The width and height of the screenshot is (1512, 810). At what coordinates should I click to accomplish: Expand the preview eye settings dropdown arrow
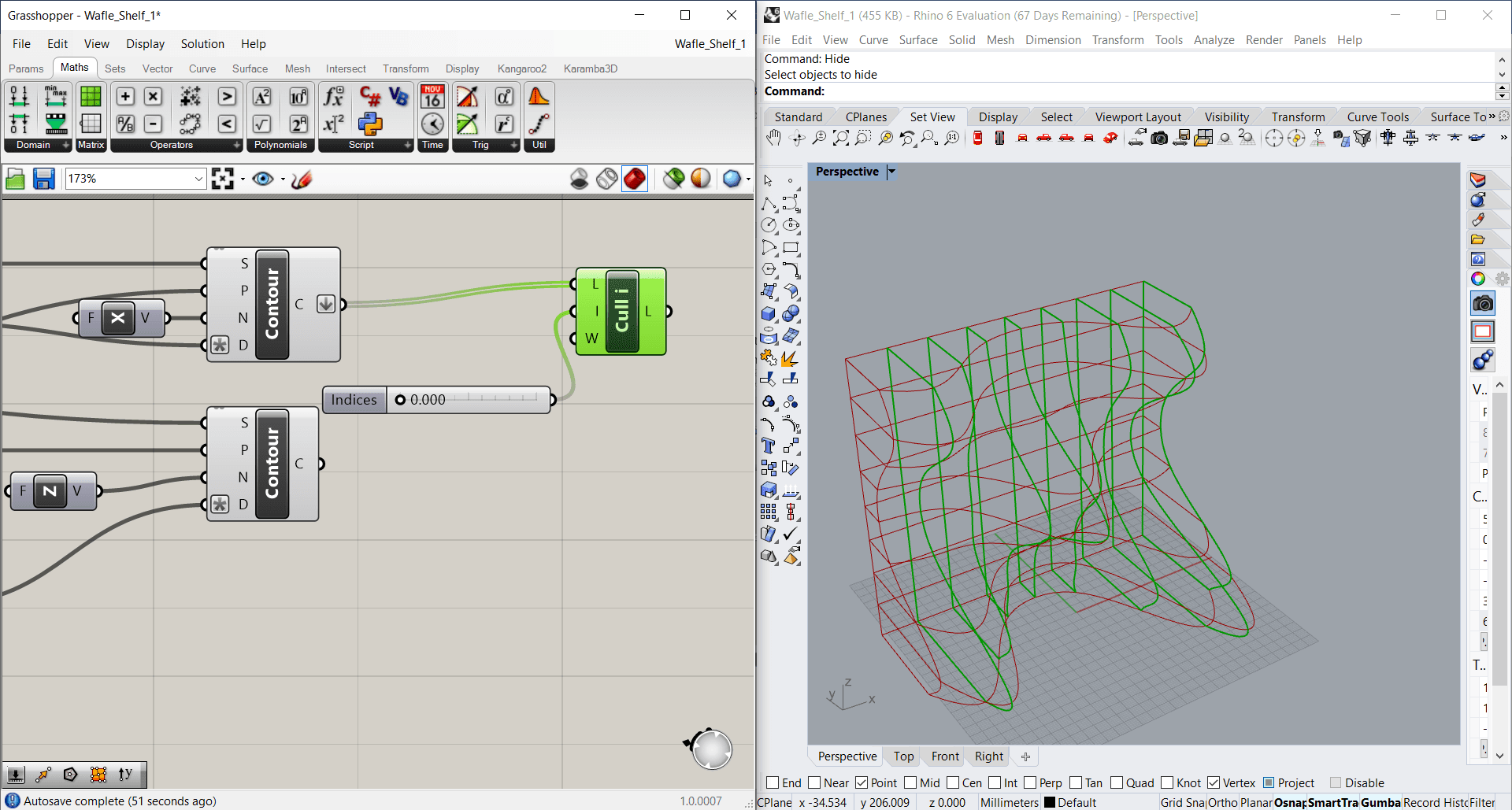pos(283,179)
